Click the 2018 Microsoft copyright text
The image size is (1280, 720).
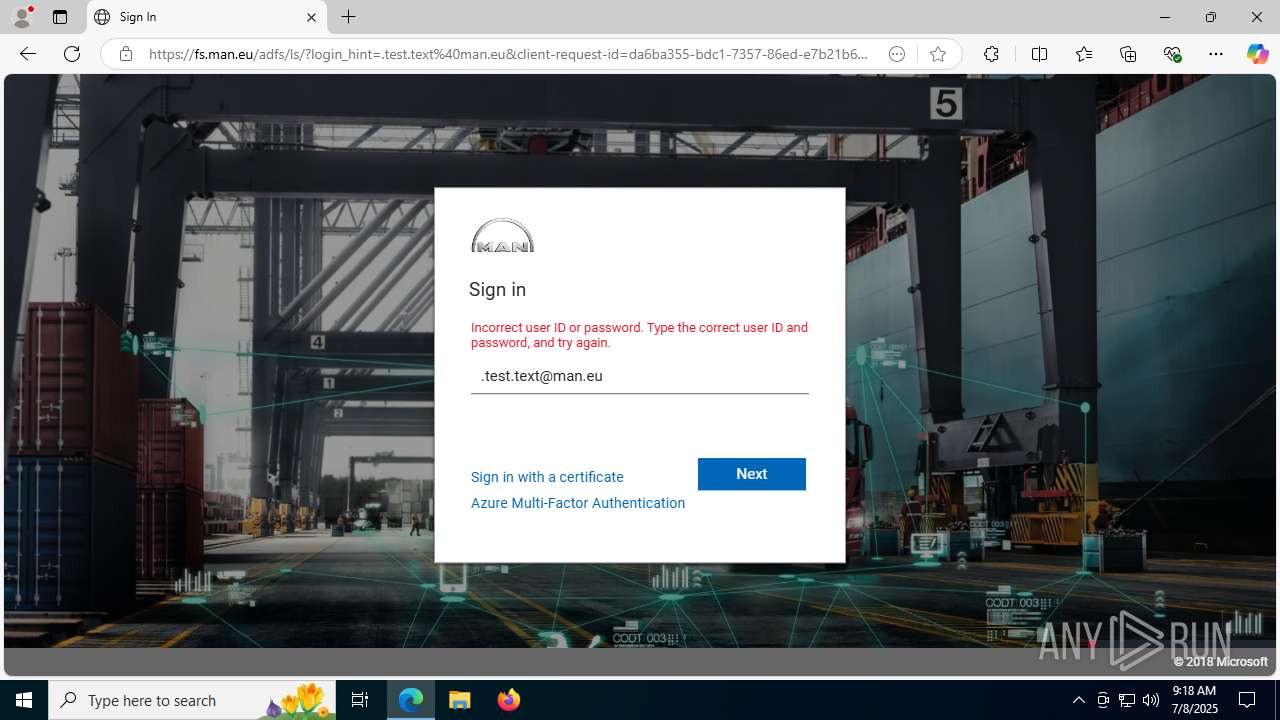(x=1220, y=661)
